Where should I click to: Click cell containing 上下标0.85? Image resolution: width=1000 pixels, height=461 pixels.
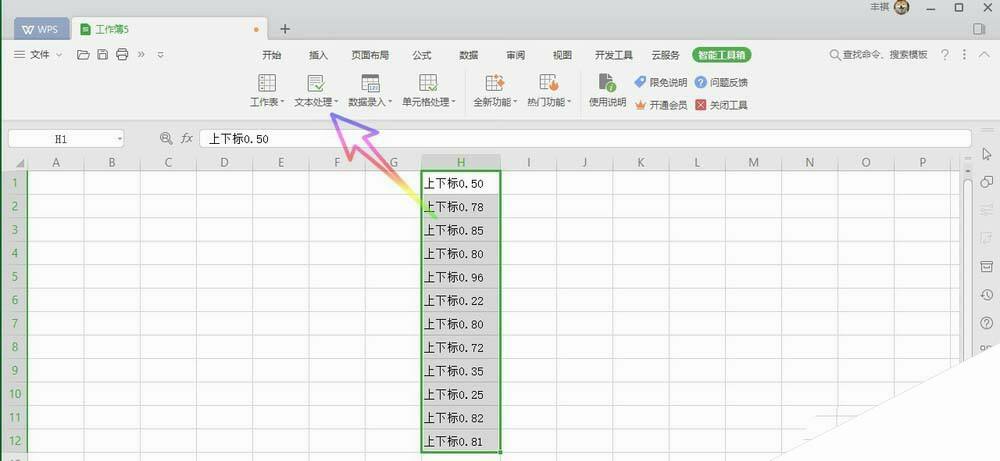click(x=461, y=230)
